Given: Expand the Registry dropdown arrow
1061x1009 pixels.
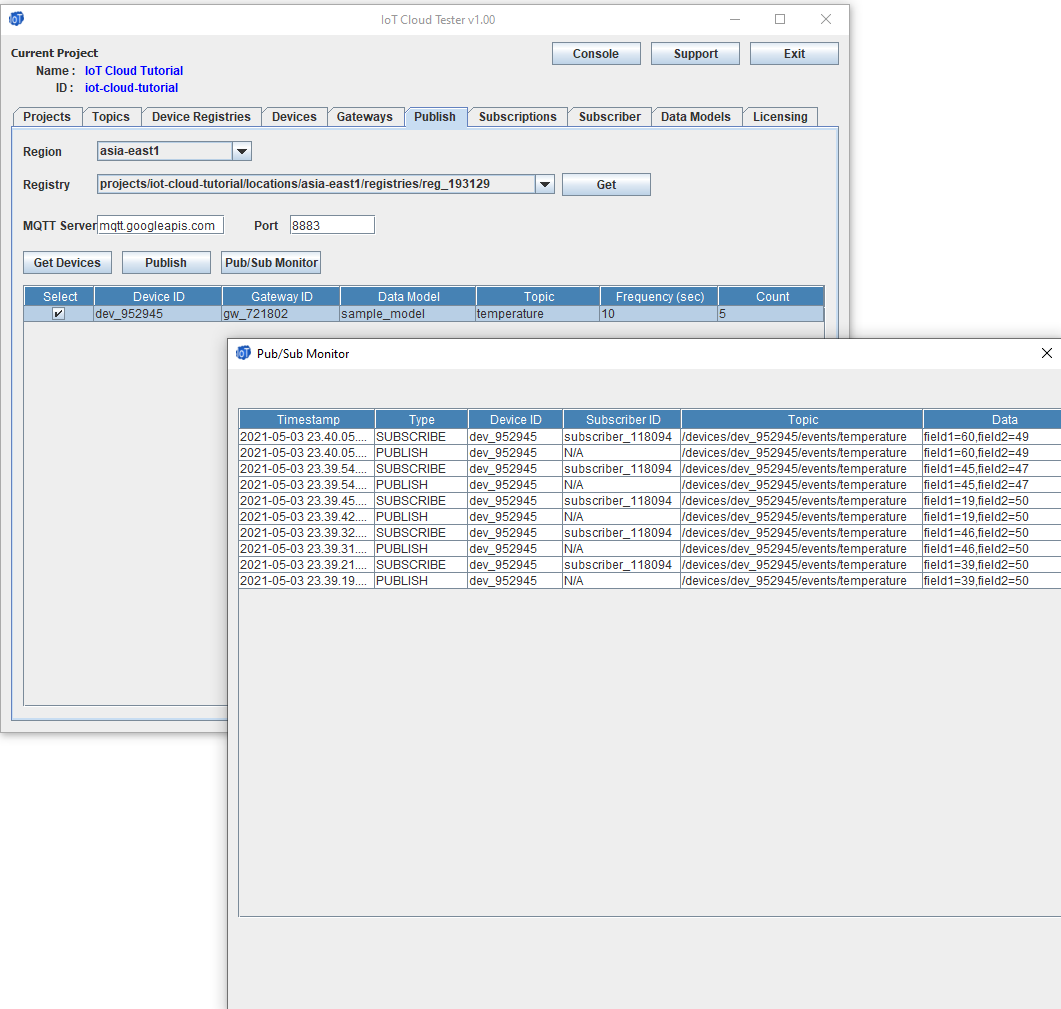Looking at the screenshot, I should click(545, 184).
